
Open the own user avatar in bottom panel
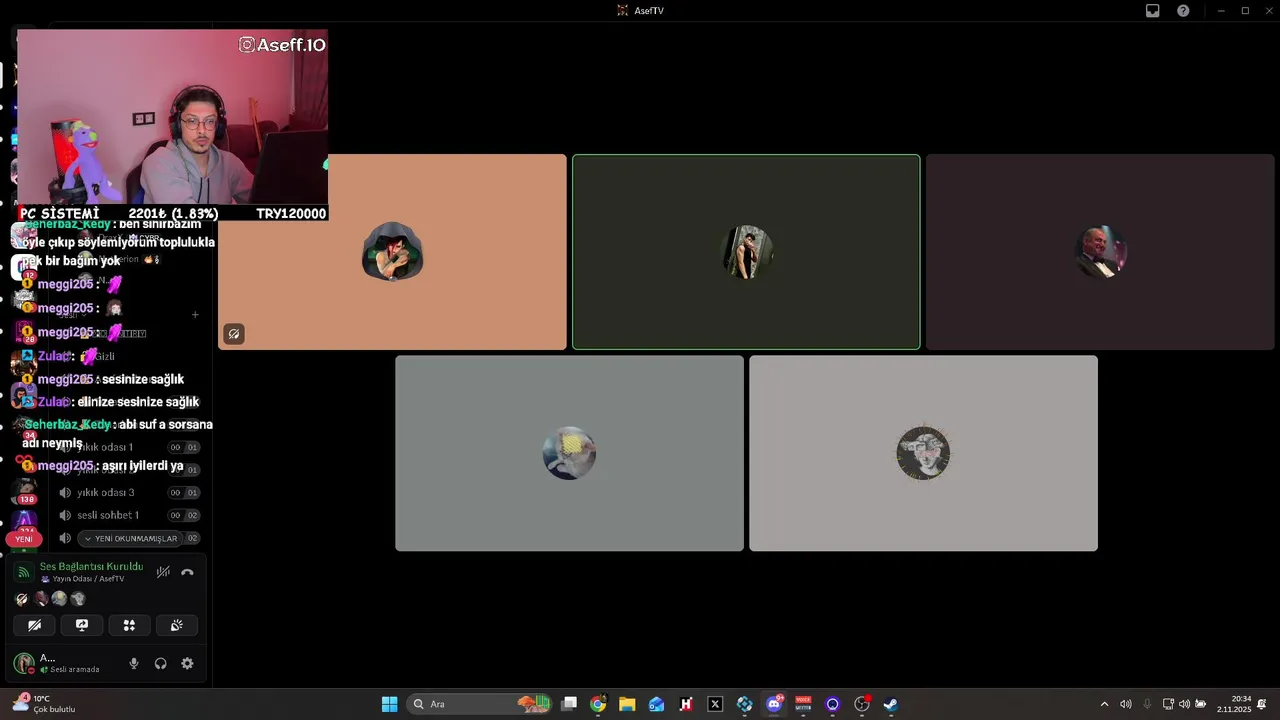click(24, 663)
